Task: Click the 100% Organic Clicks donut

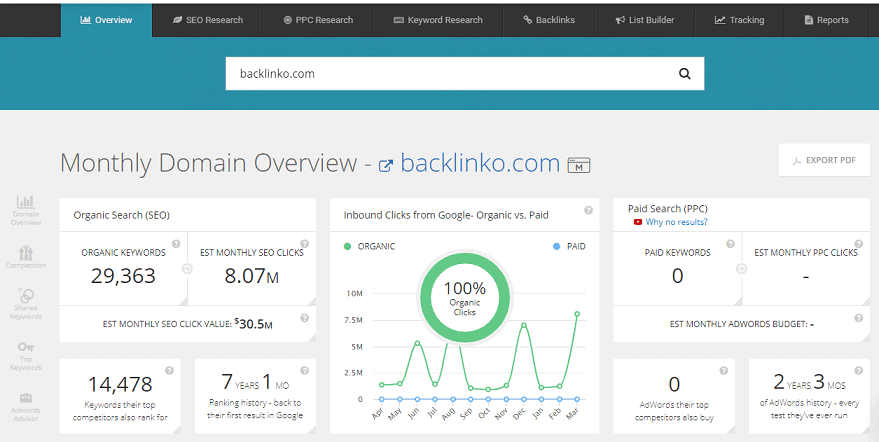Action: point(465,297)
